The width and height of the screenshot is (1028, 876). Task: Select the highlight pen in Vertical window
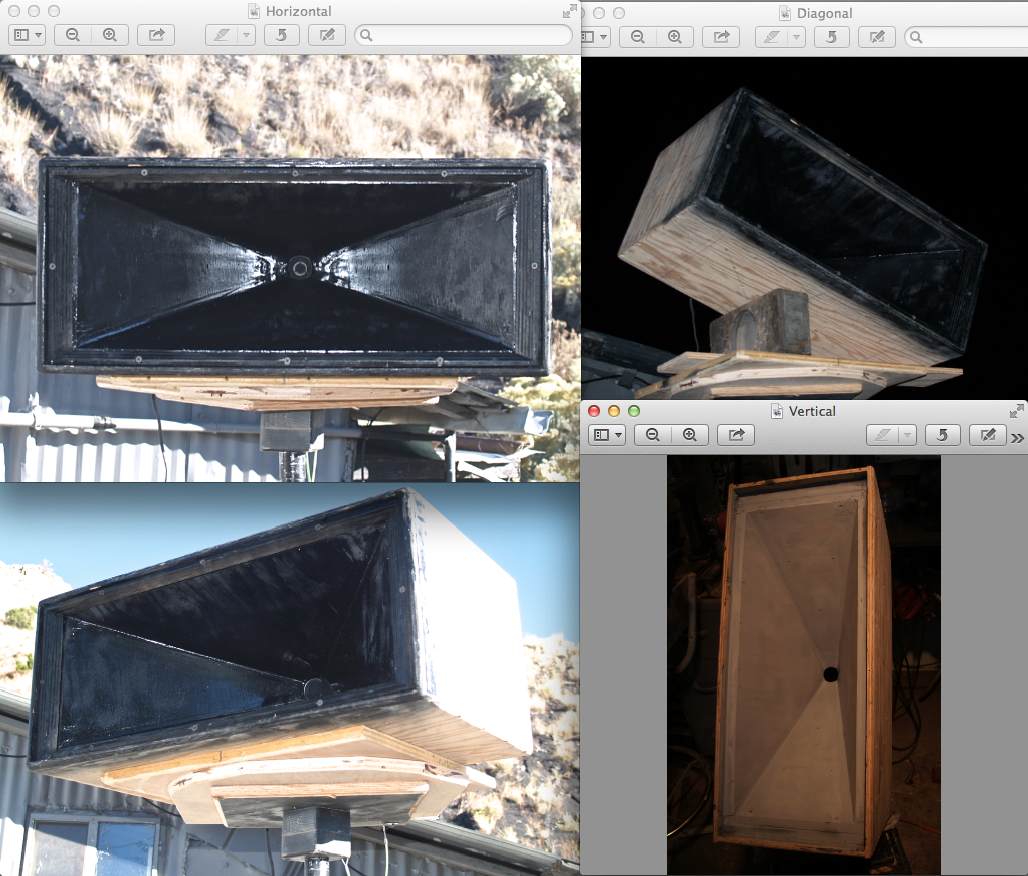[x=882, y=435]
